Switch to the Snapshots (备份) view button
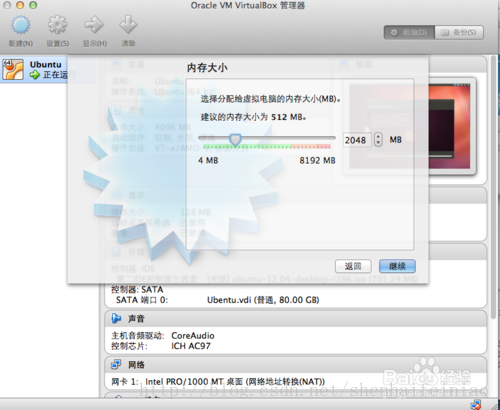The height and width of the screenshot is (410, 500). tap(459, 33)
